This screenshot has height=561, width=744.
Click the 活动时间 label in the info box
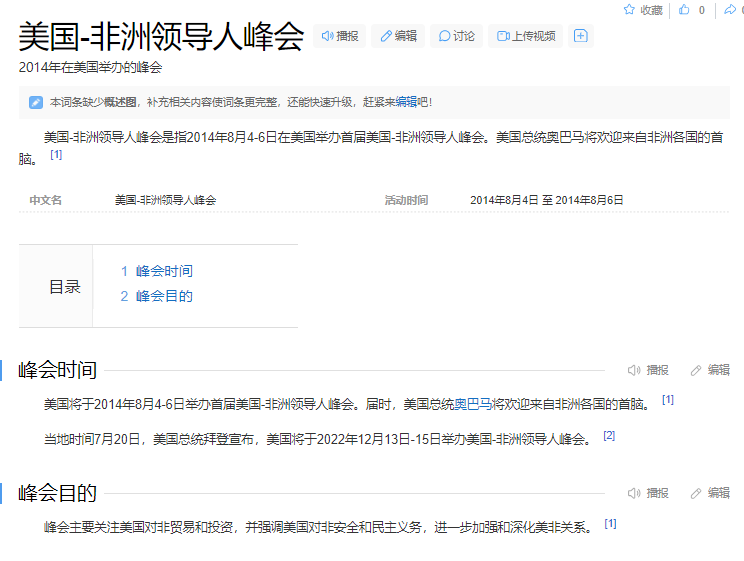(x=406, y=200)
